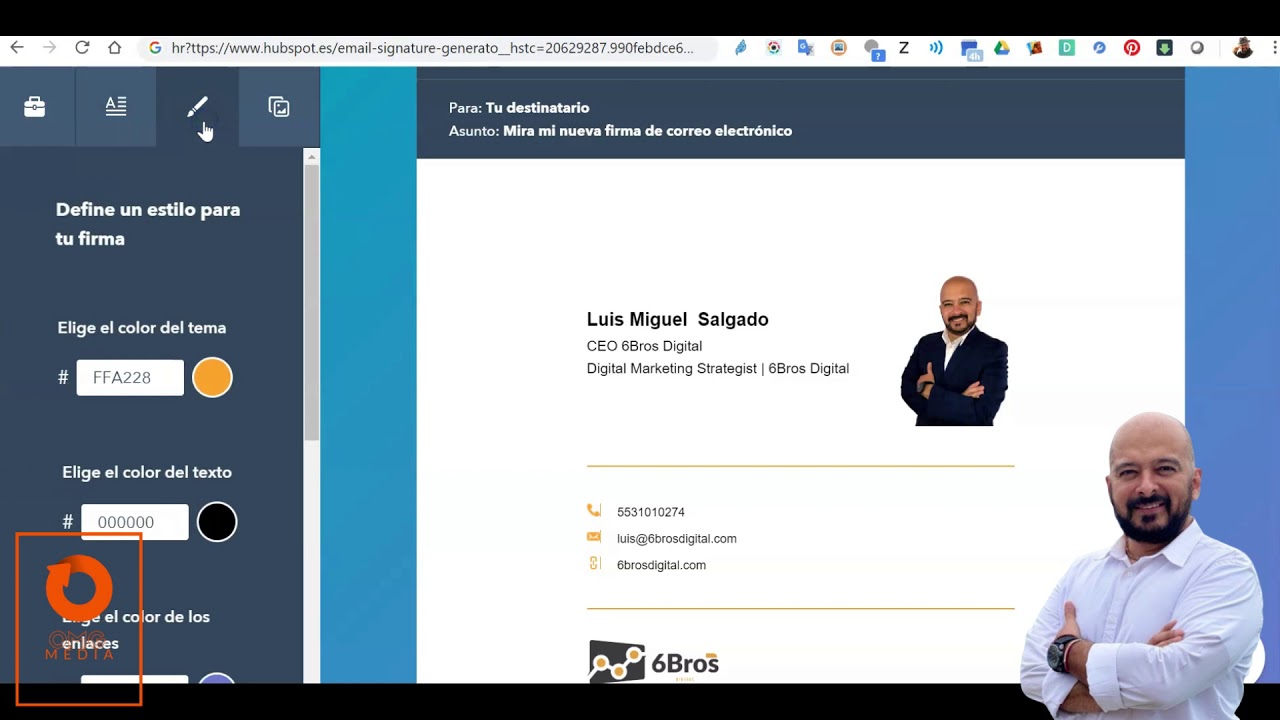Click the calendar 4h extension icon
Image resolution: width=1280 pixels, height=720 pixels.
tap(970, 50)
